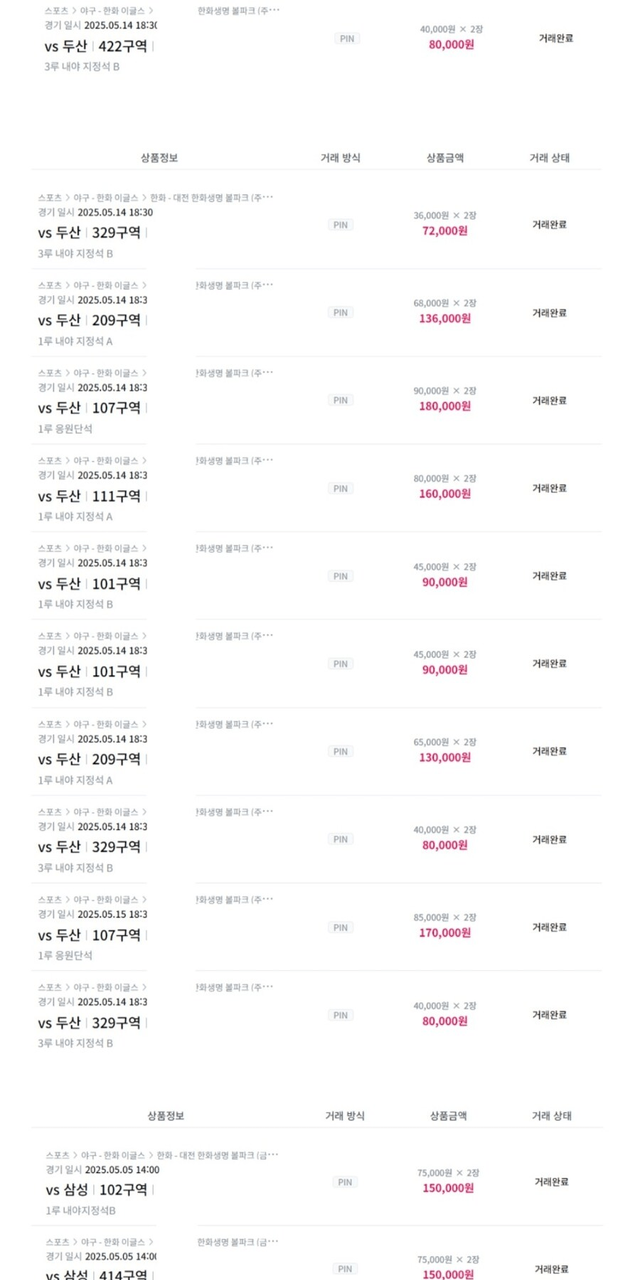Select the PIN badge for the 136,000원 listing

point(341,312)
